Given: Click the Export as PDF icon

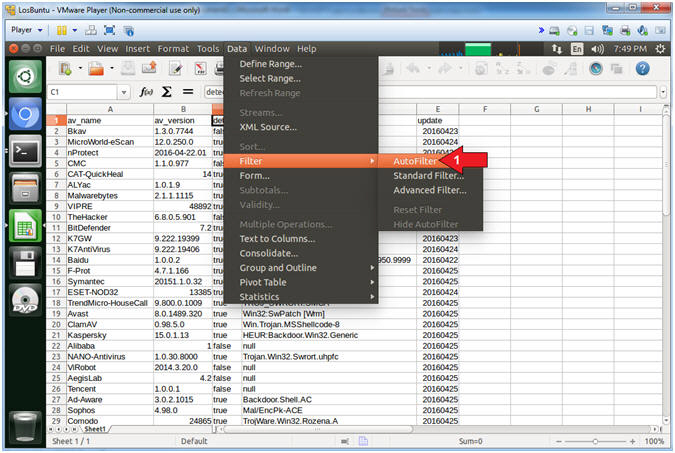Looking at the screenshot, I should (x=200, y=68).
